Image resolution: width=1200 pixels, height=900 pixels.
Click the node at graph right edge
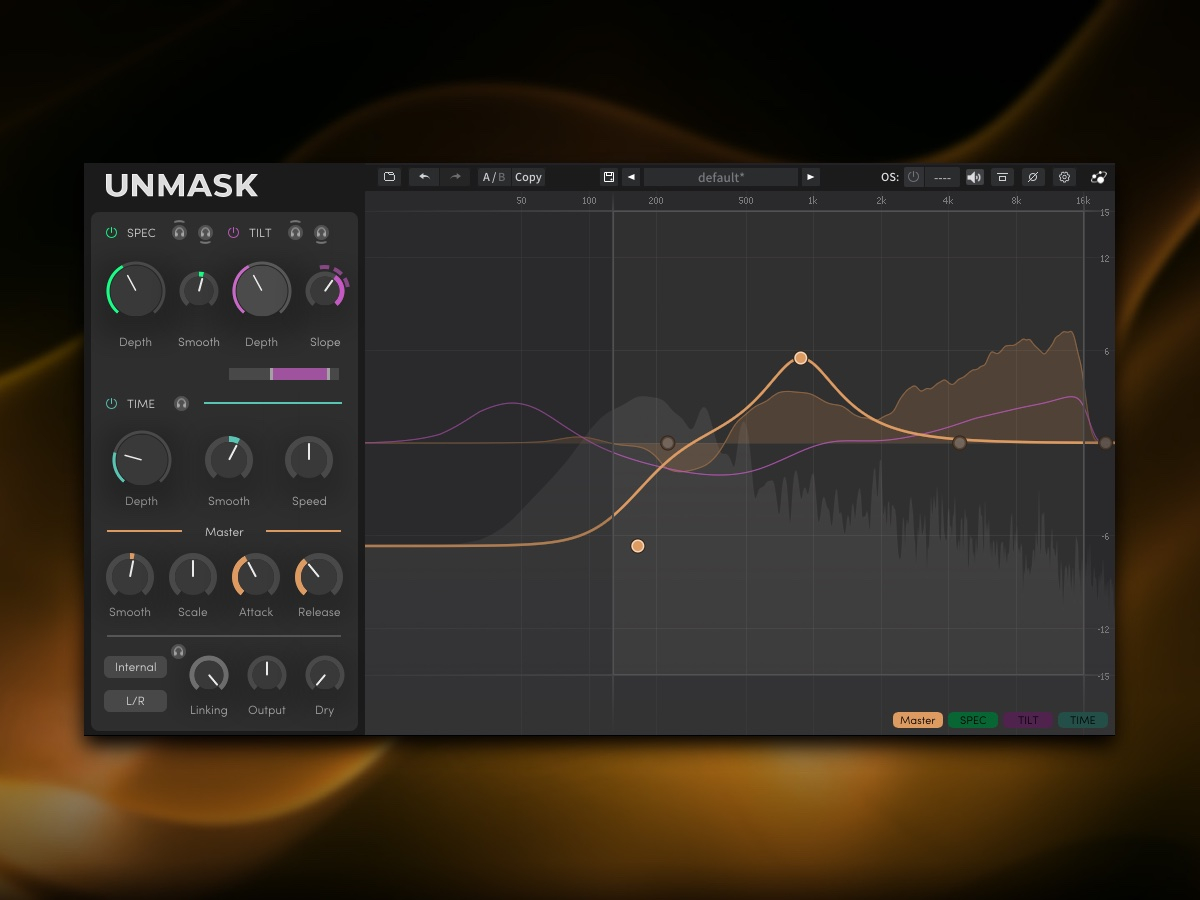coord(1105,443)
